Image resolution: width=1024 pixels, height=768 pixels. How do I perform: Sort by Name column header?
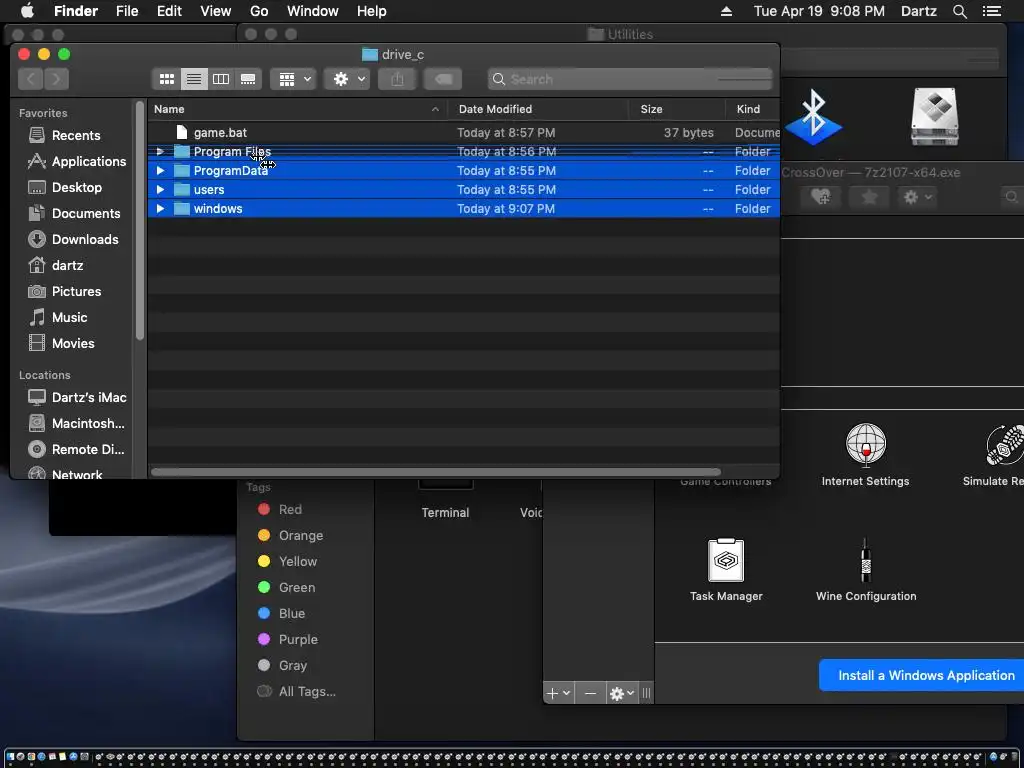coord(298,109)
